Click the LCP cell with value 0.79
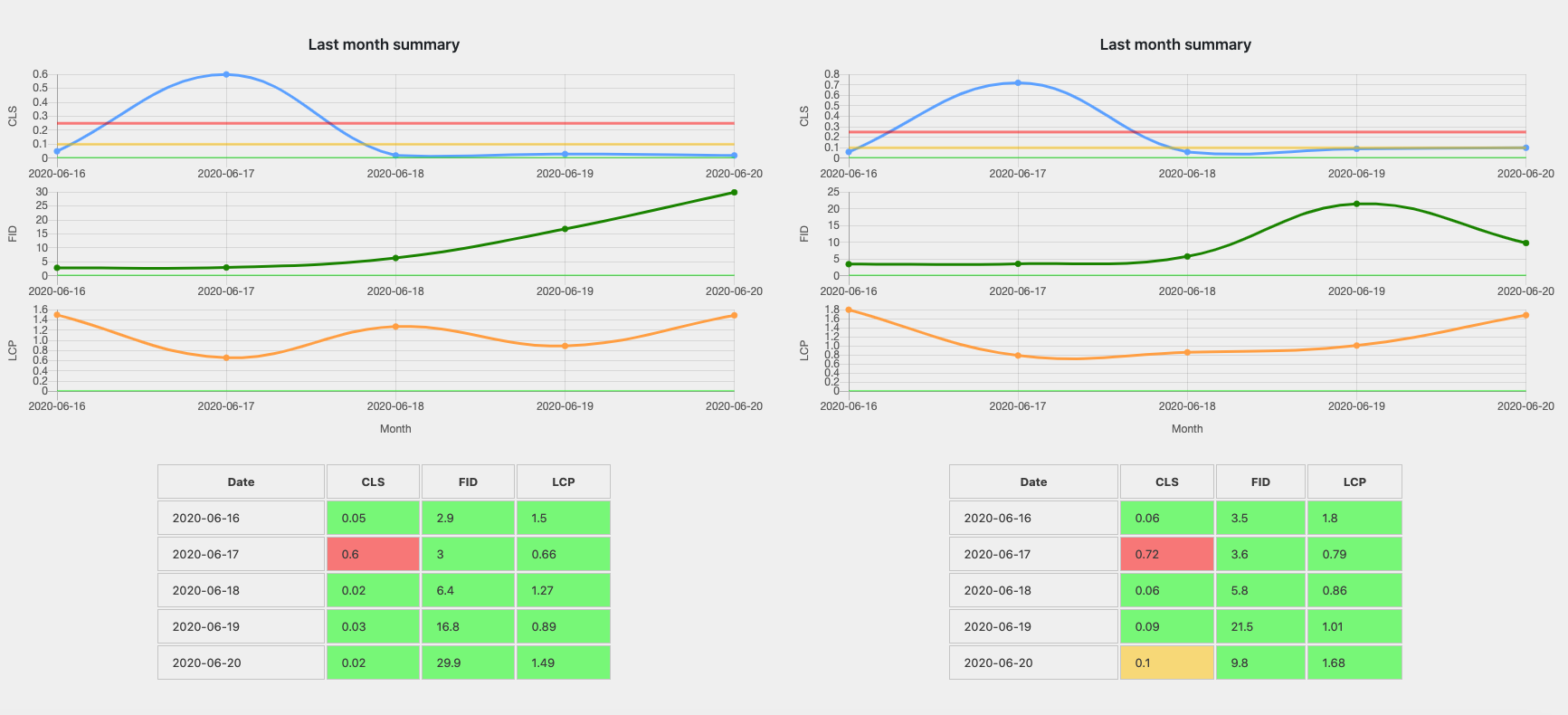The image size is (1568, 715). (x=1354, y=554)
